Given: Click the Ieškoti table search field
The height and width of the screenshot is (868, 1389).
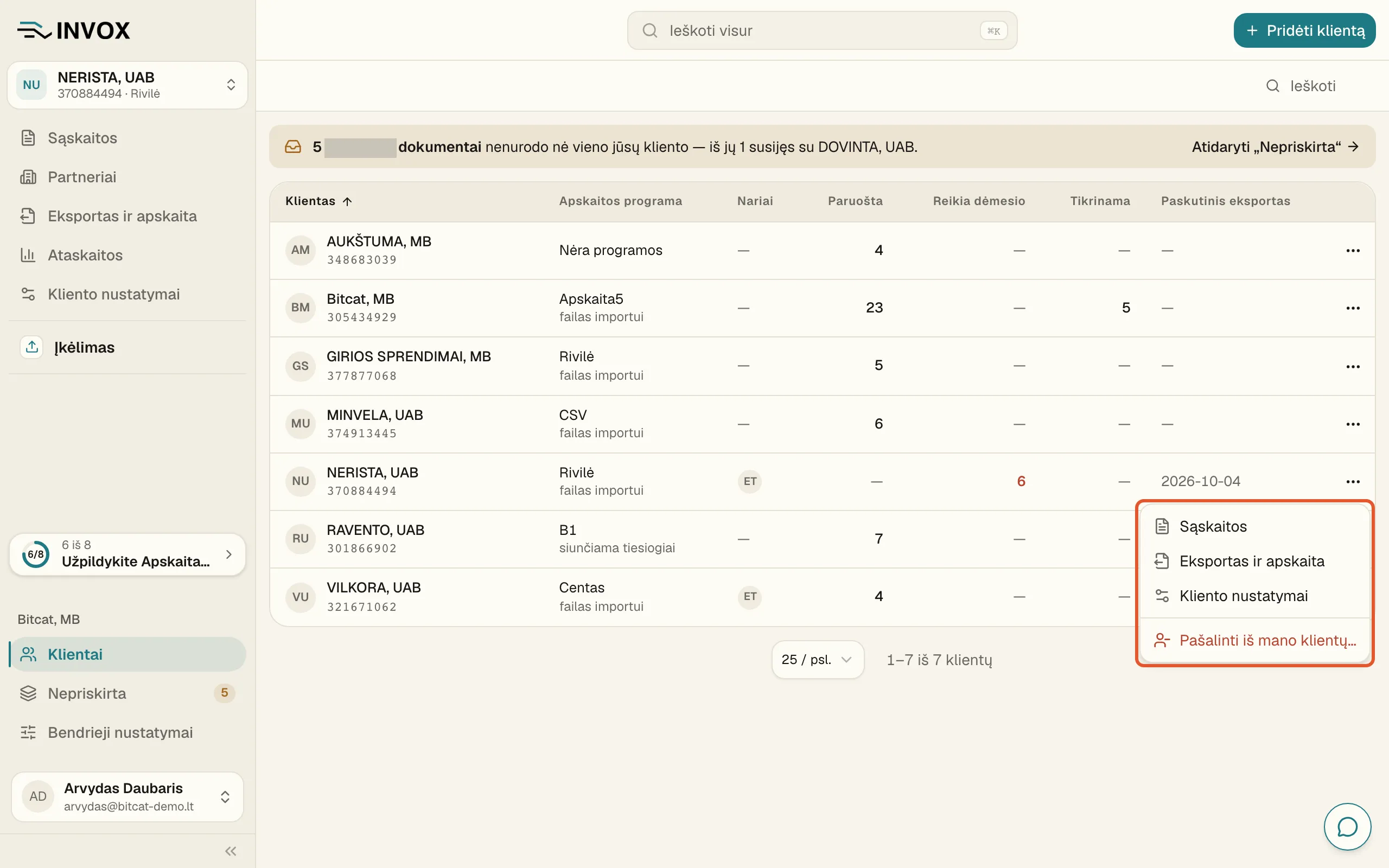Looking at the screenshot, I should [1312, 86].
